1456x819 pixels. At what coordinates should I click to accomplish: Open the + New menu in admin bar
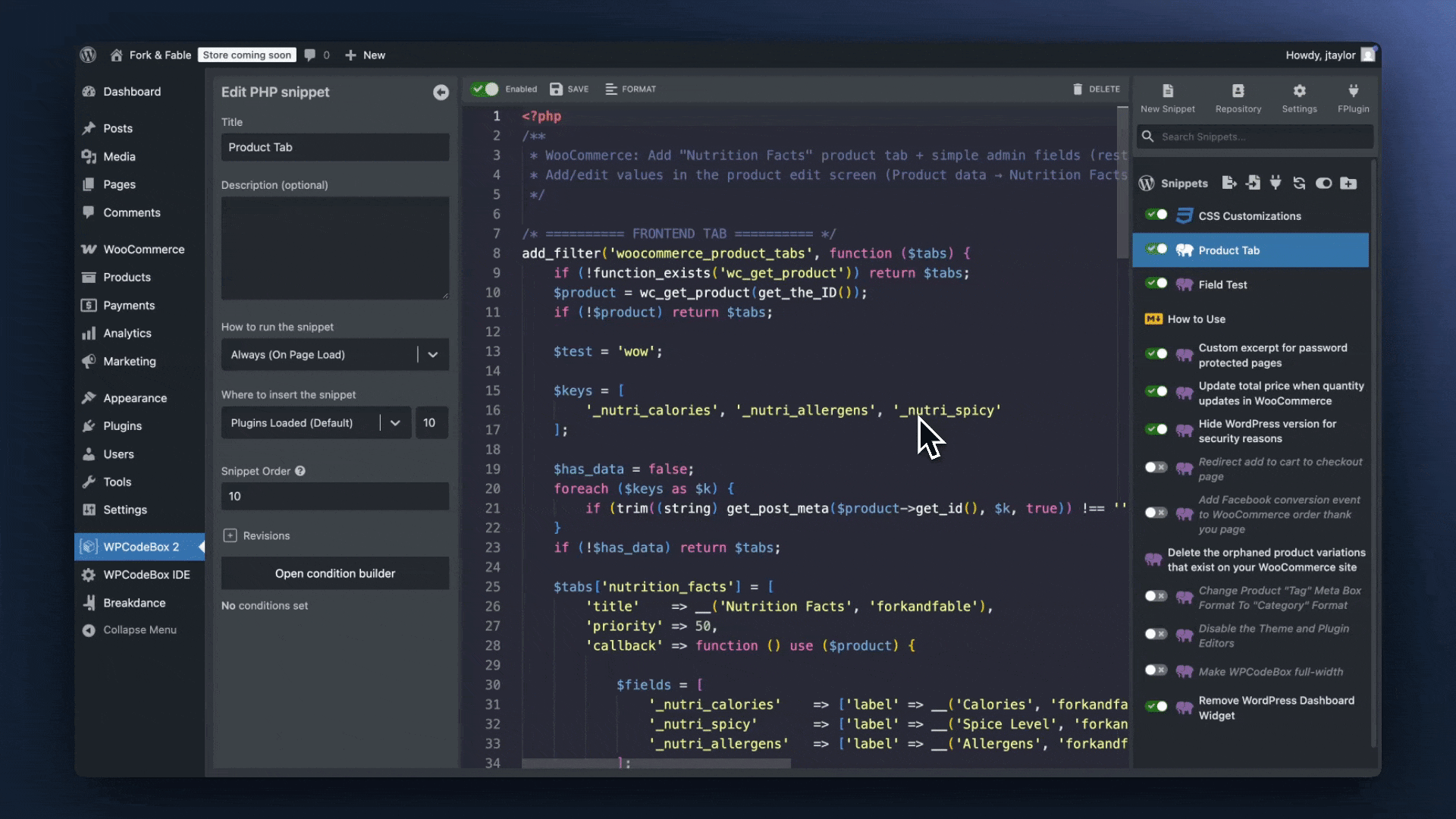[365, 55]
